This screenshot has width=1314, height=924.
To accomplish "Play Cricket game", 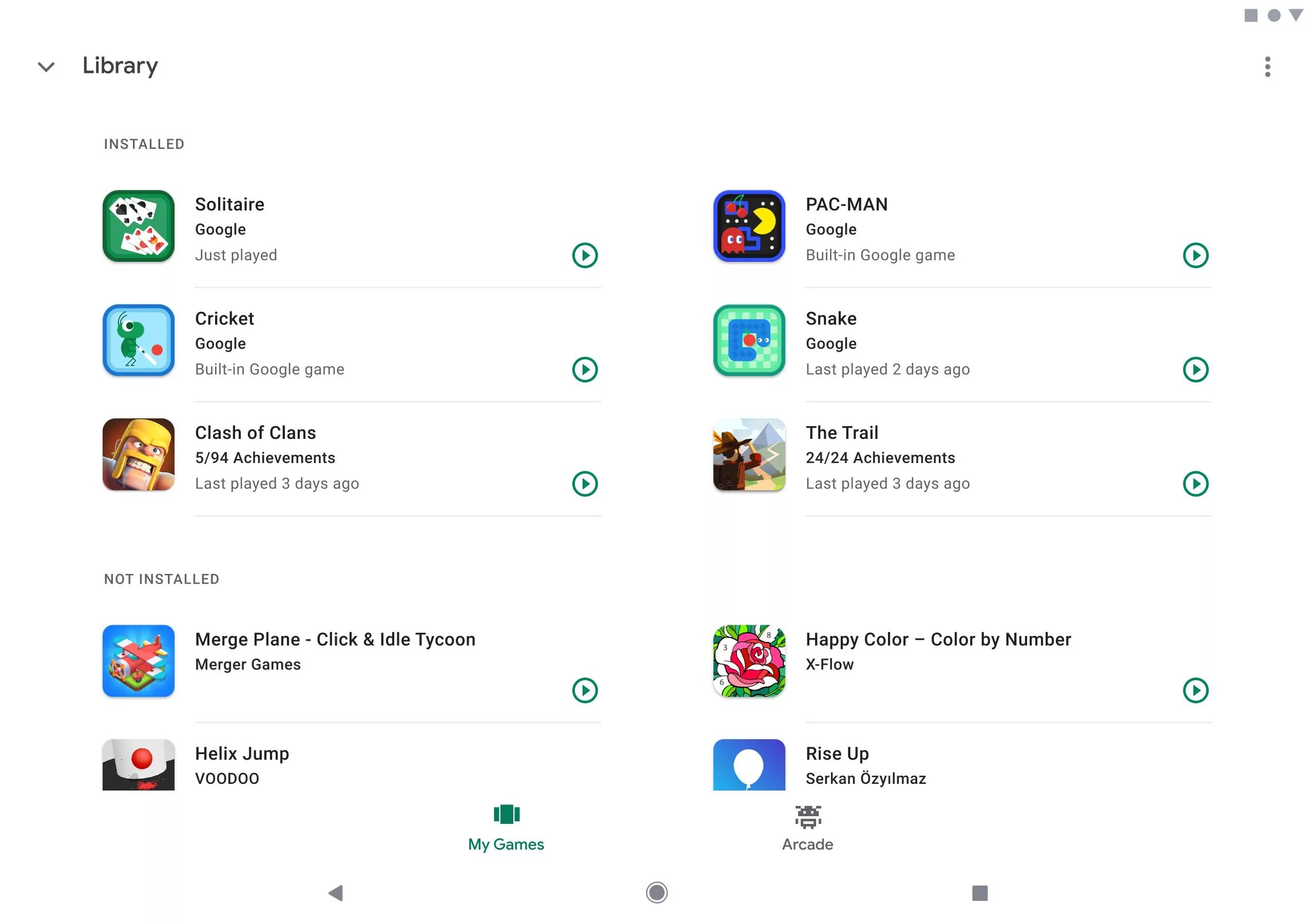I will pos(585,369).
